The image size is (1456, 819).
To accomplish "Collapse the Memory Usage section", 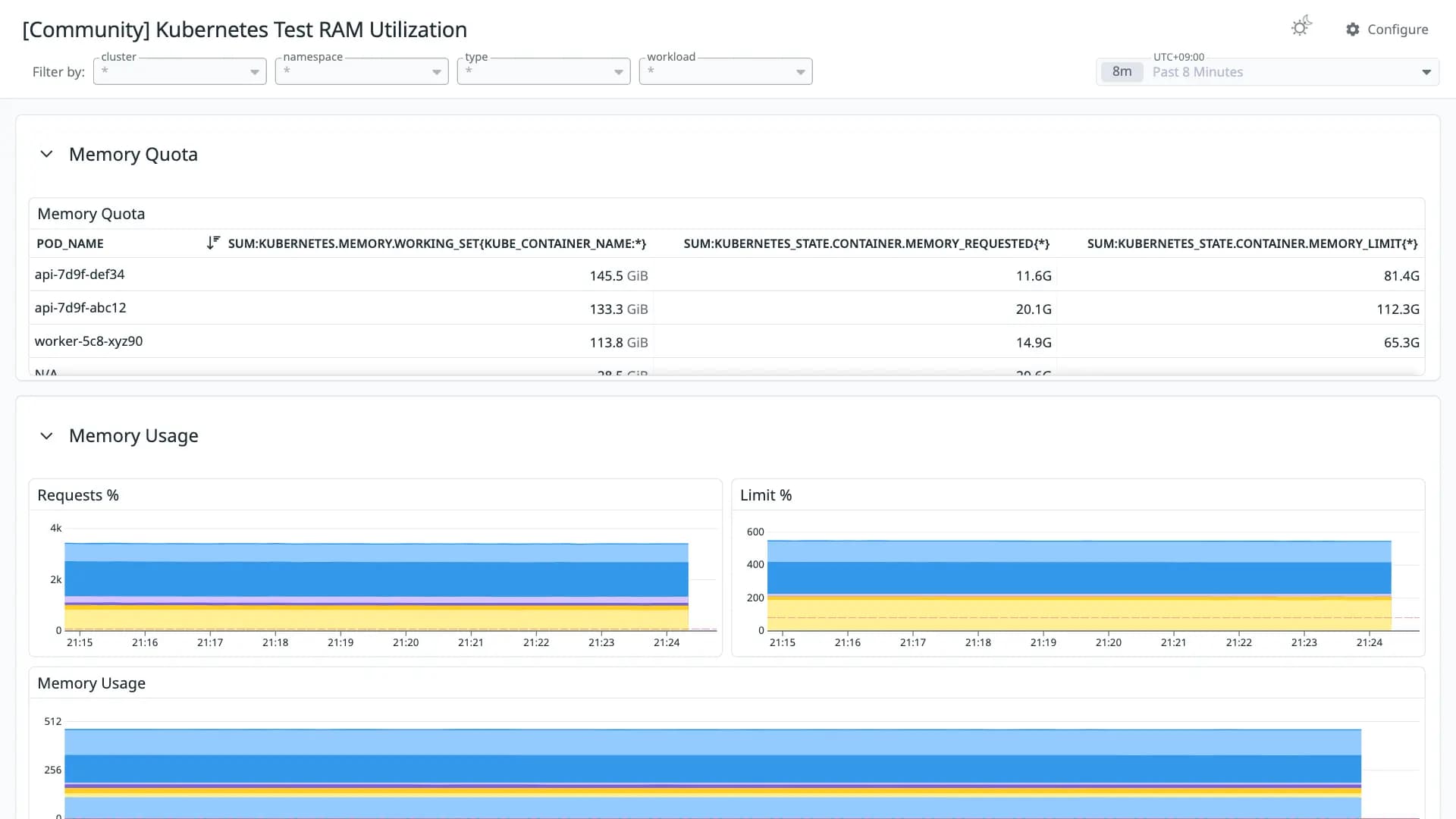I will [46, 436].
